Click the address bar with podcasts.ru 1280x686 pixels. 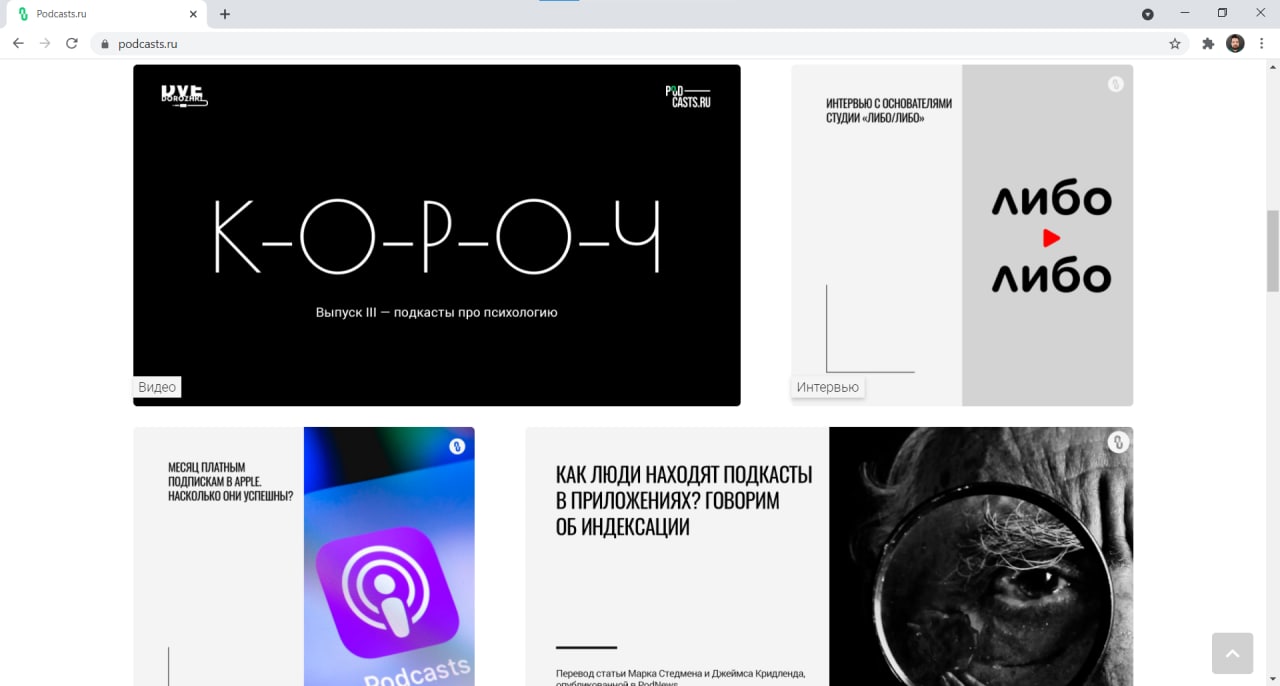click(640, 44)
